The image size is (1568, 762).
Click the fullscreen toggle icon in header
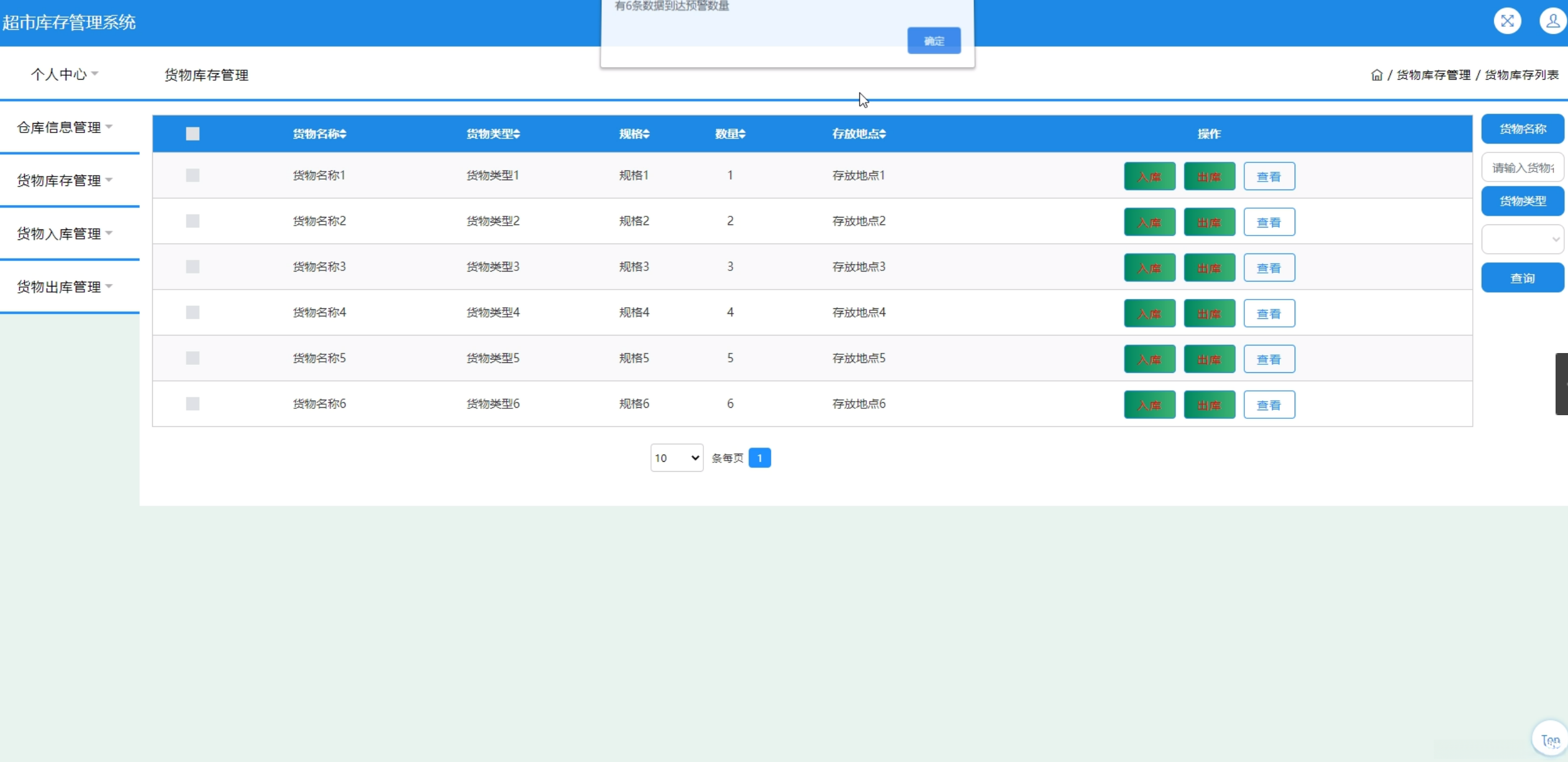1507,21
